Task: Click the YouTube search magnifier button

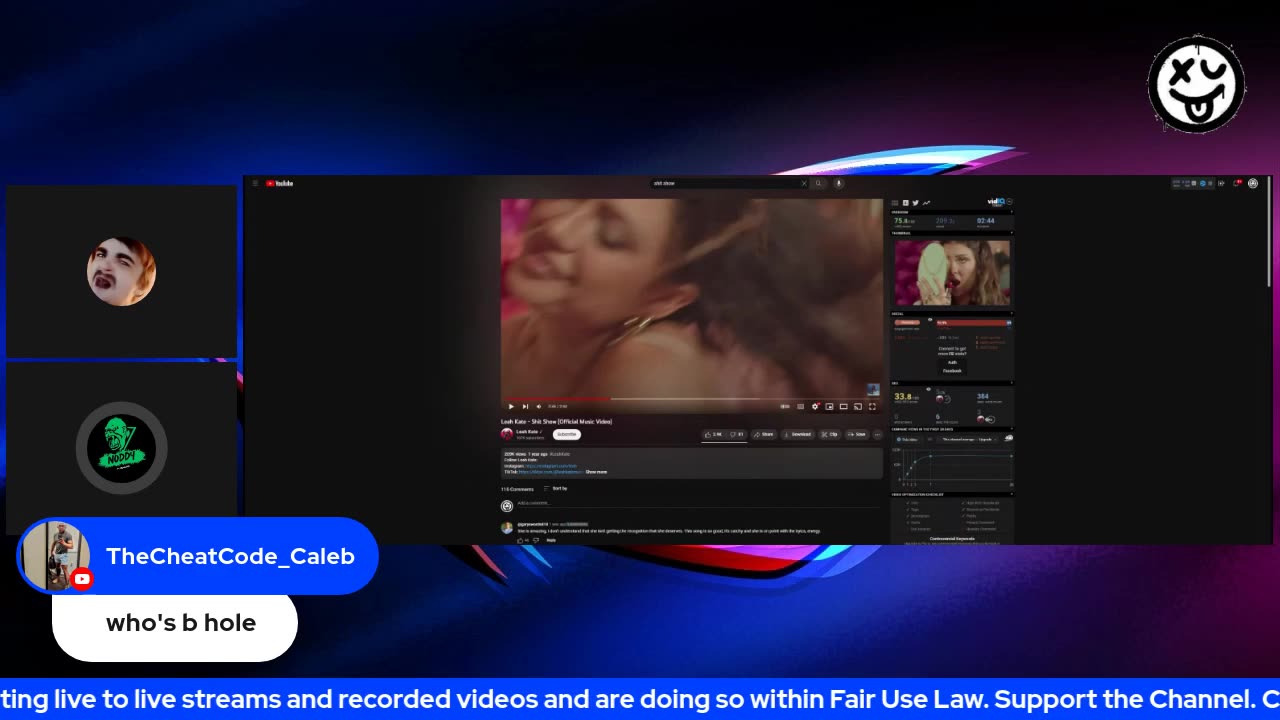Action: click(x=818, y=183)
